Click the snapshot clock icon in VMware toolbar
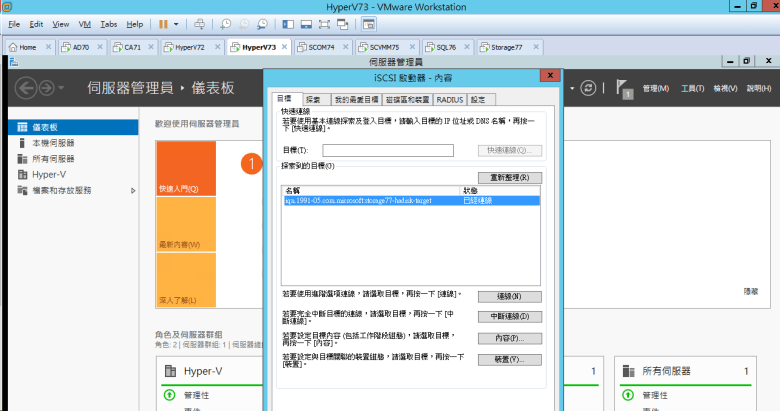780x411 pixels. 227,23
